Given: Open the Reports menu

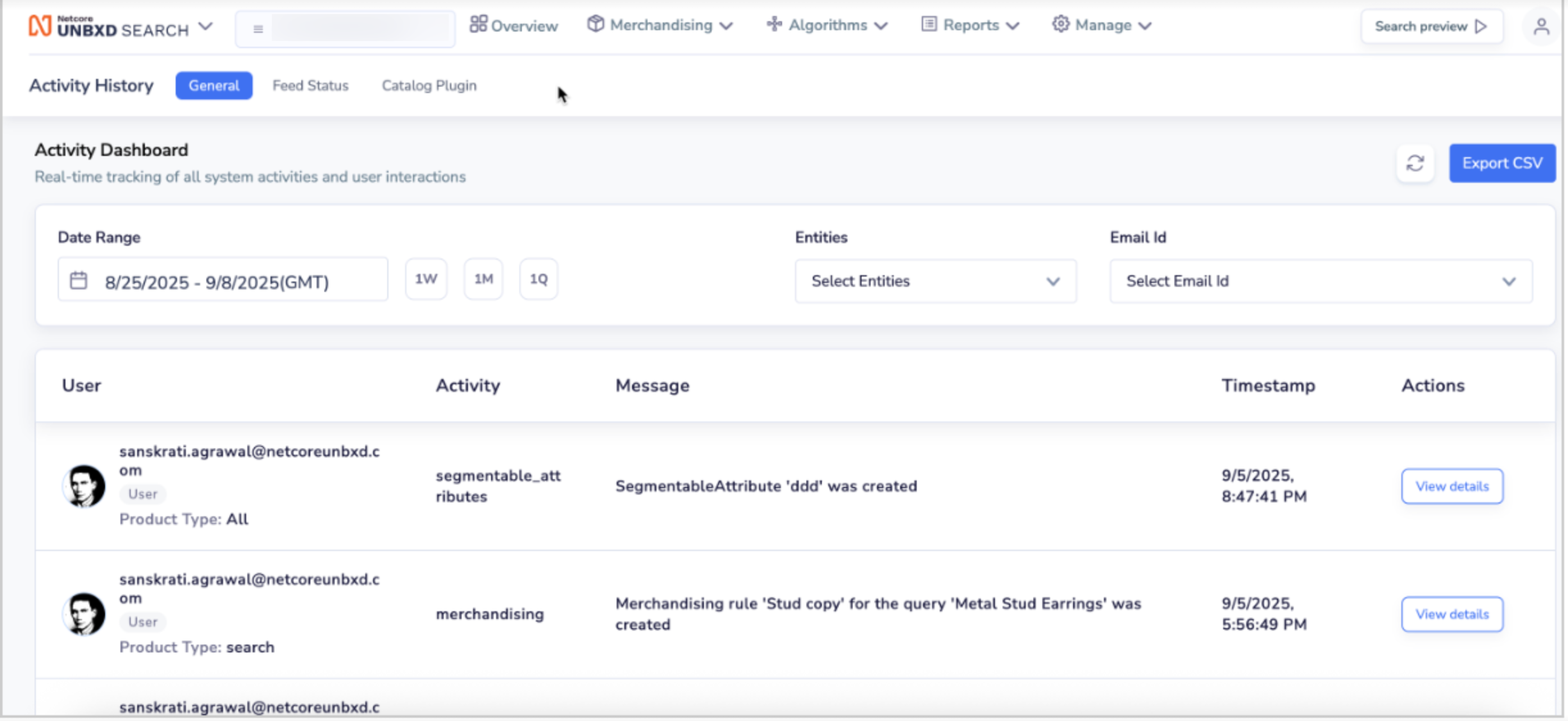Looking at the screenshot, I should [970, 26].
